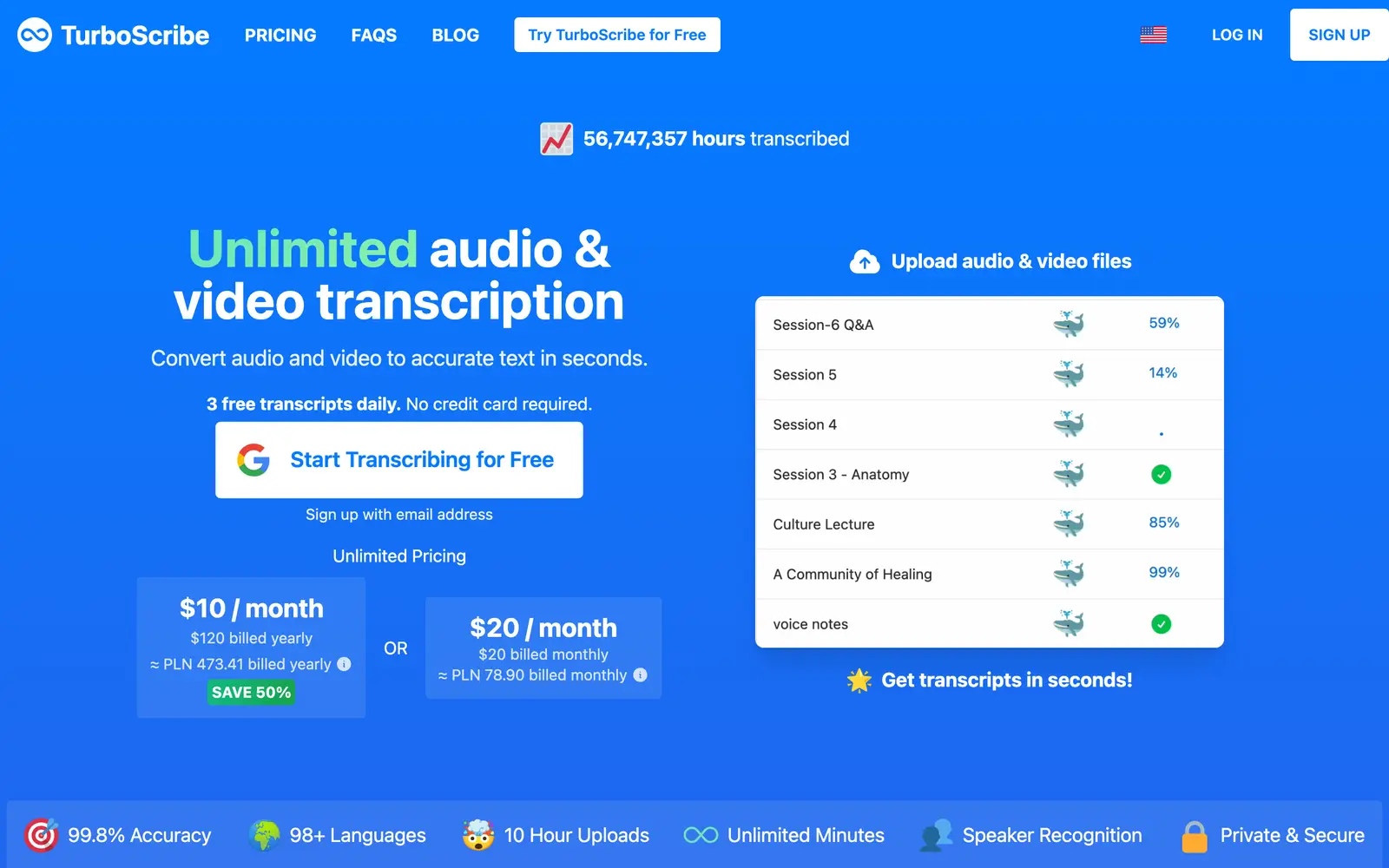Click Start Transcribing for Free text
1389x868 pixels.
[422, 460]
